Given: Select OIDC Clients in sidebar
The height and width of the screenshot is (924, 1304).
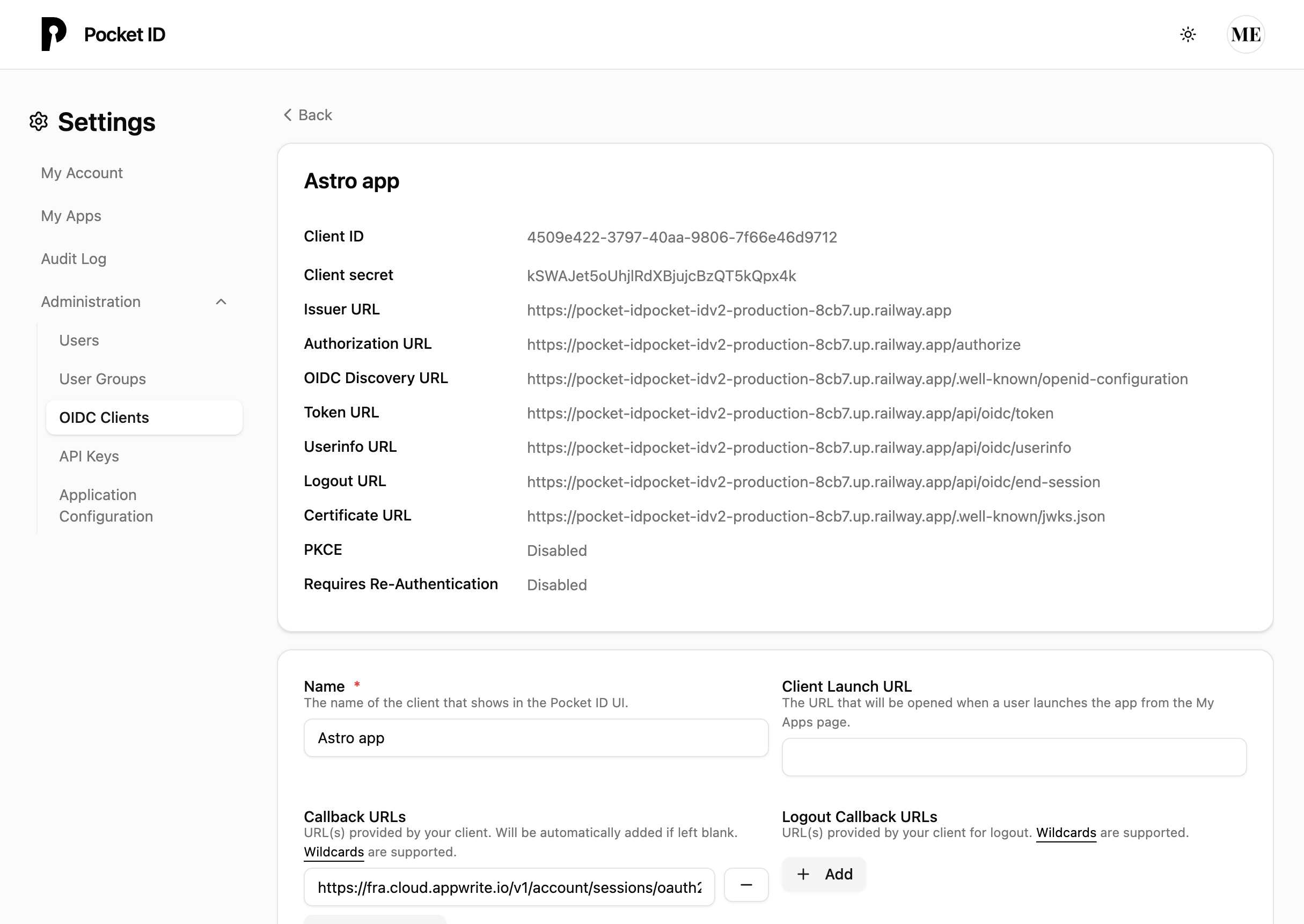Looking at the screenshot, I should click(144, 417).
